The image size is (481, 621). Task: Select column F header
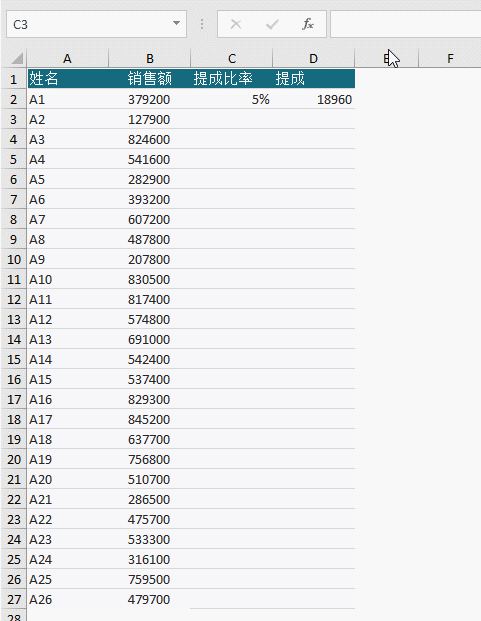pyautogui.click(x=450, y=59)
